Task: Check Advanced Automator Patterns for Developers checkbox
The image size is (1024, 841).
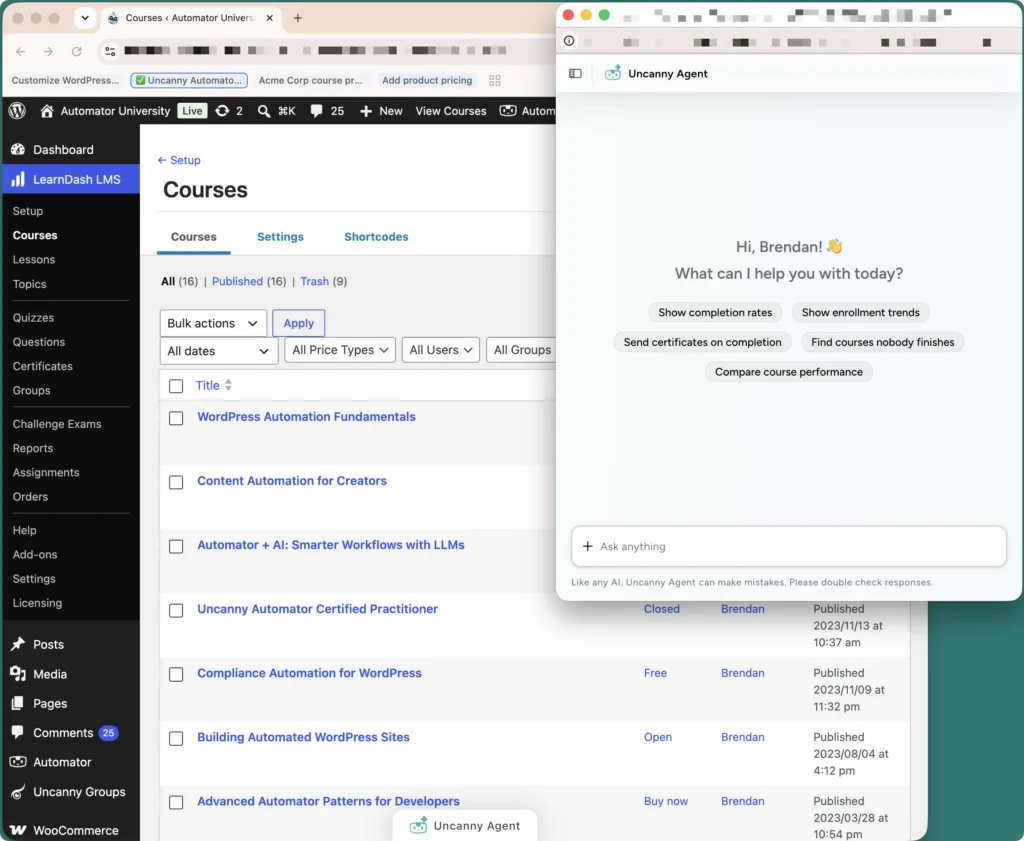Action: tap(176, 802)
